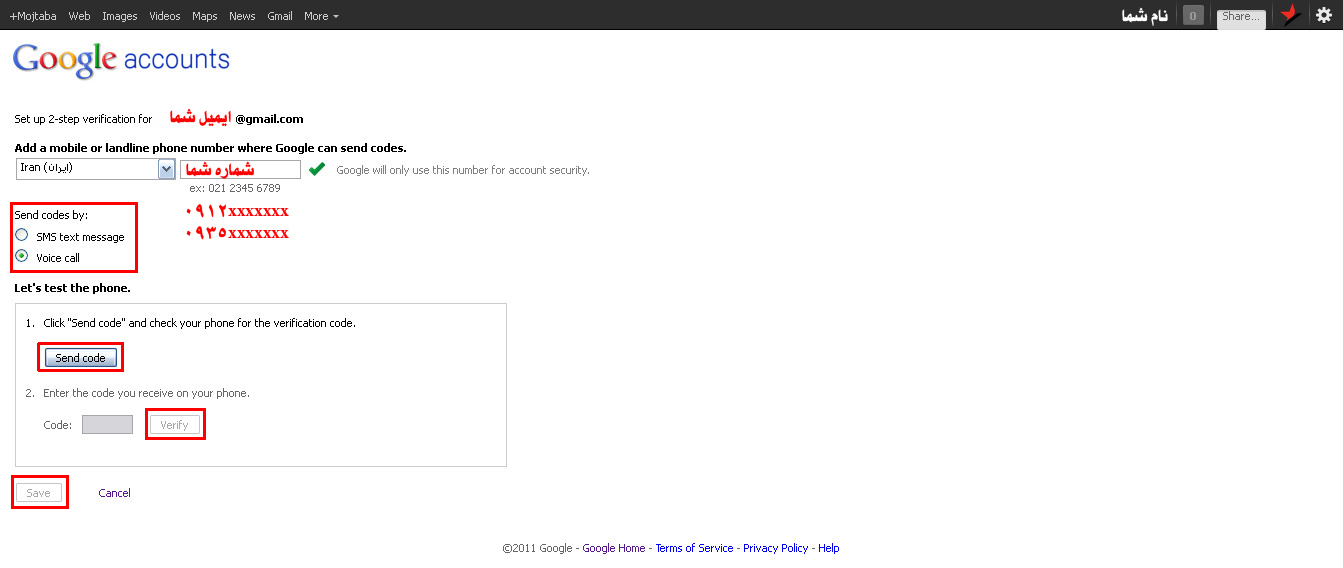Screen dimensions: 1343x568
Task: Click the Send code button
Action: [81, 358]
